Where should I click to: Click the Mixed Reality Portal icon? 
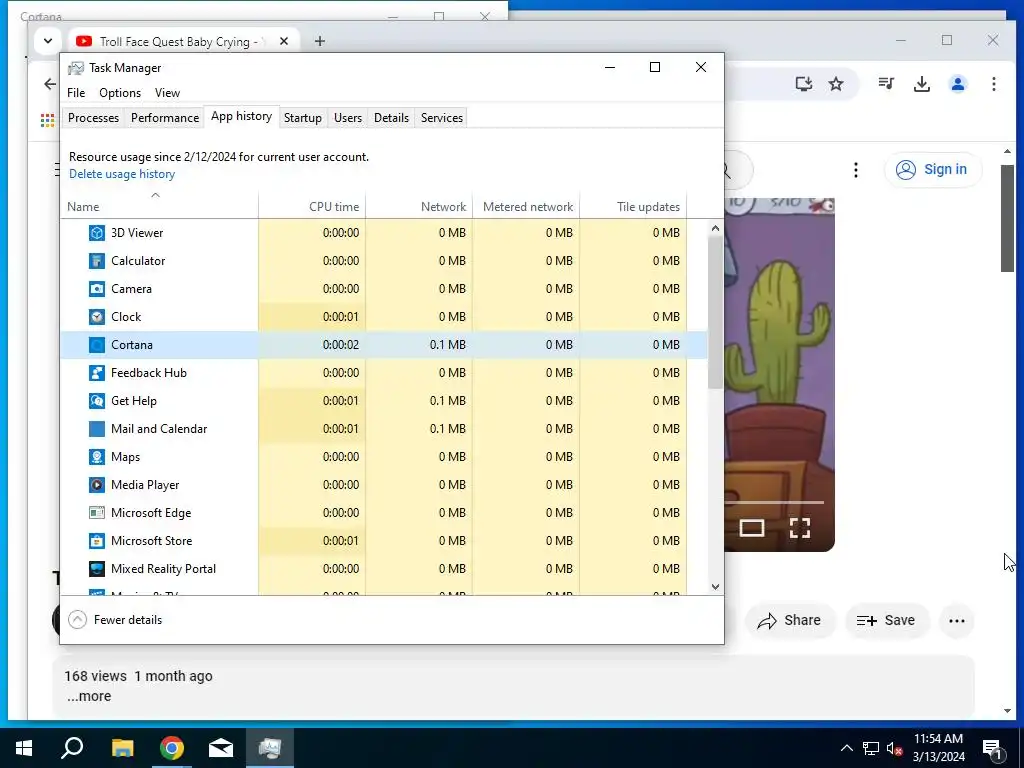click(x=97, y=569)
